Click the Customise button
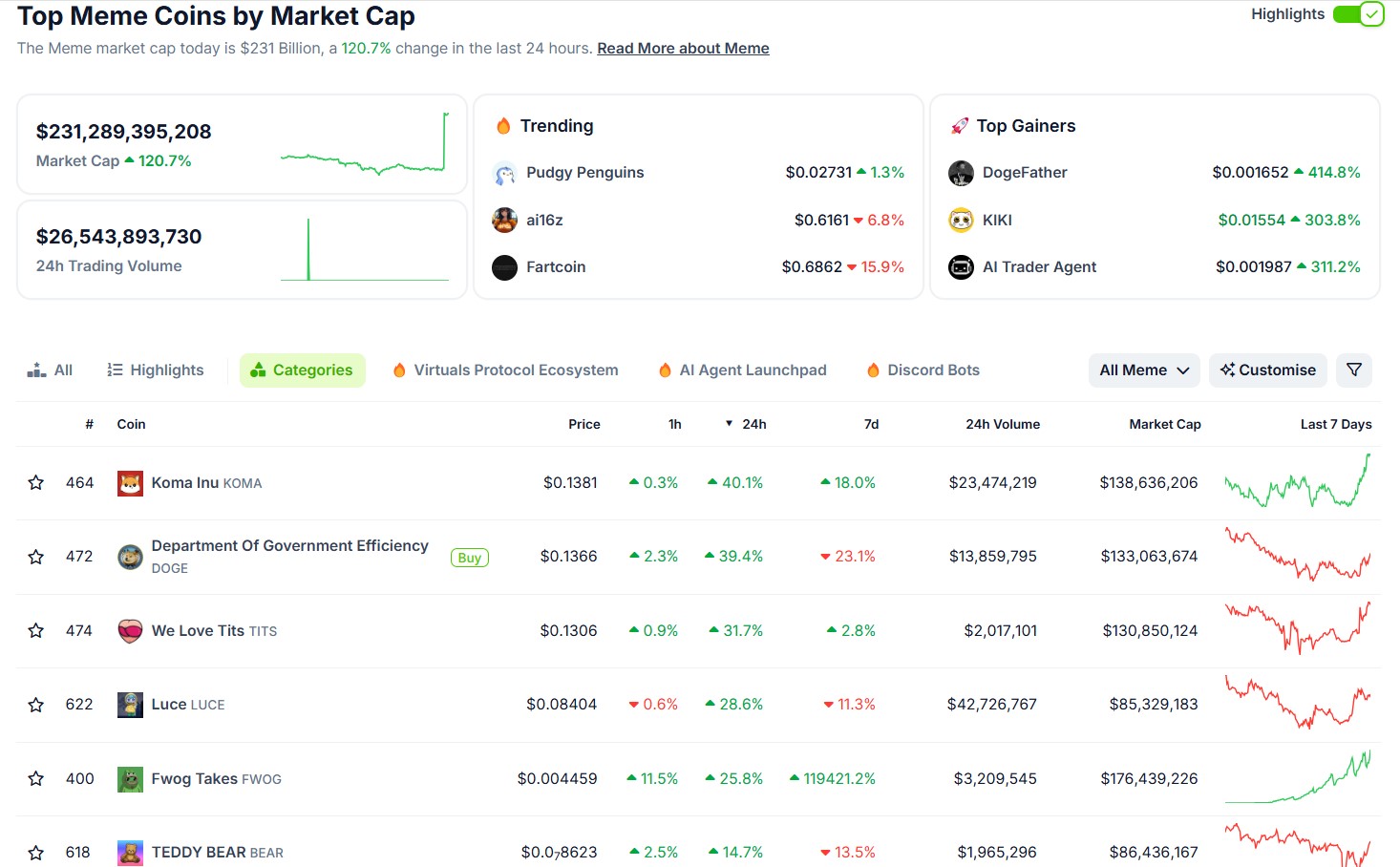This screenshot has width=1400, height=867. [1268, 370]
